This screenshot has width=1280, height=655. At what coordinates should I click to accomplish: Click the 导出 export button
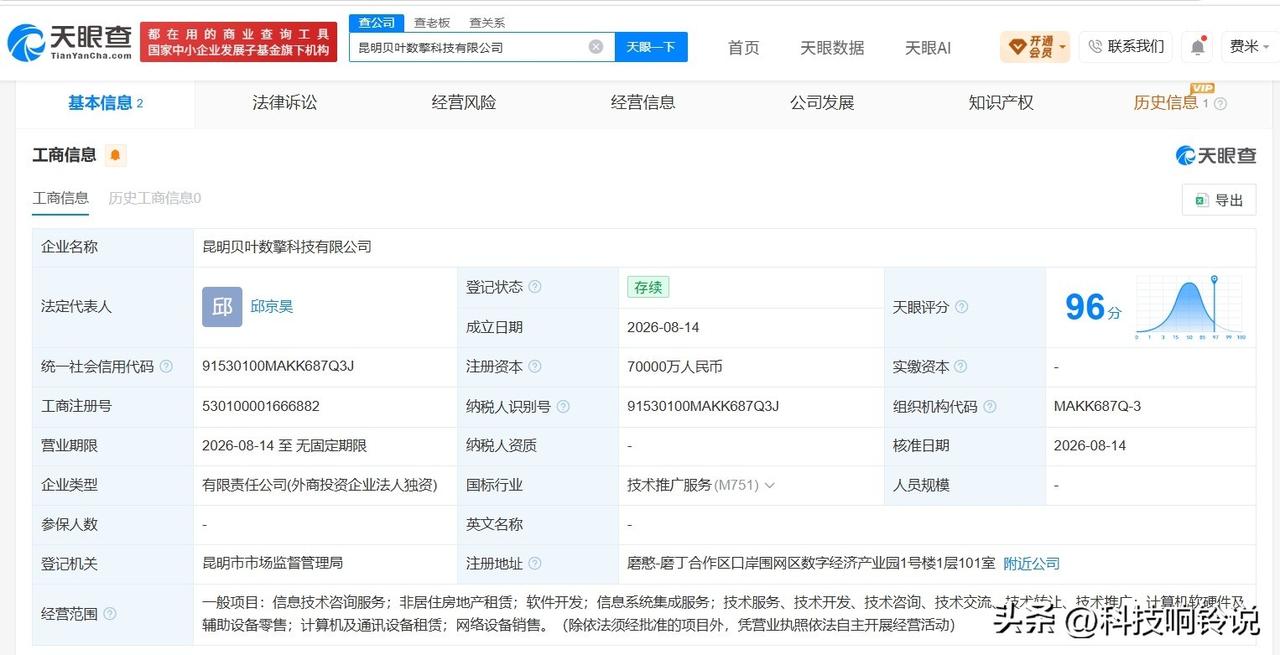click(x=1218, y=200)
